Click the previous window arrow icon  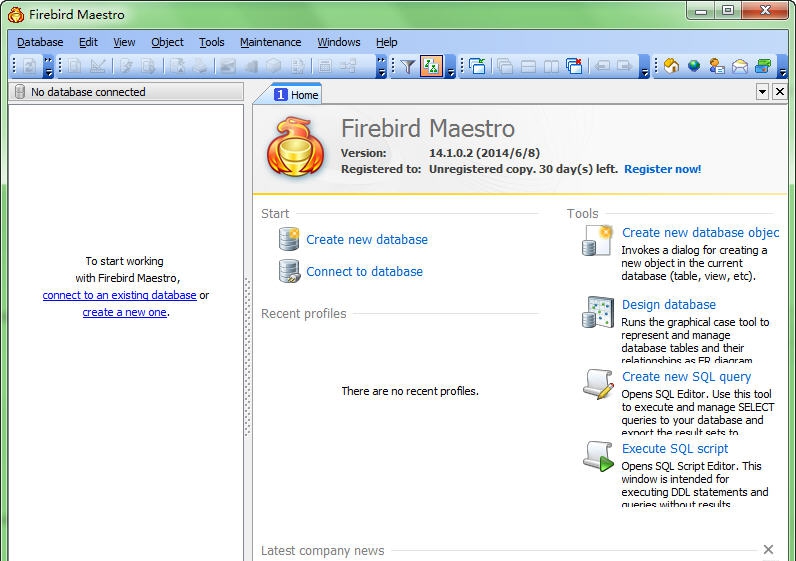point(603,67)
